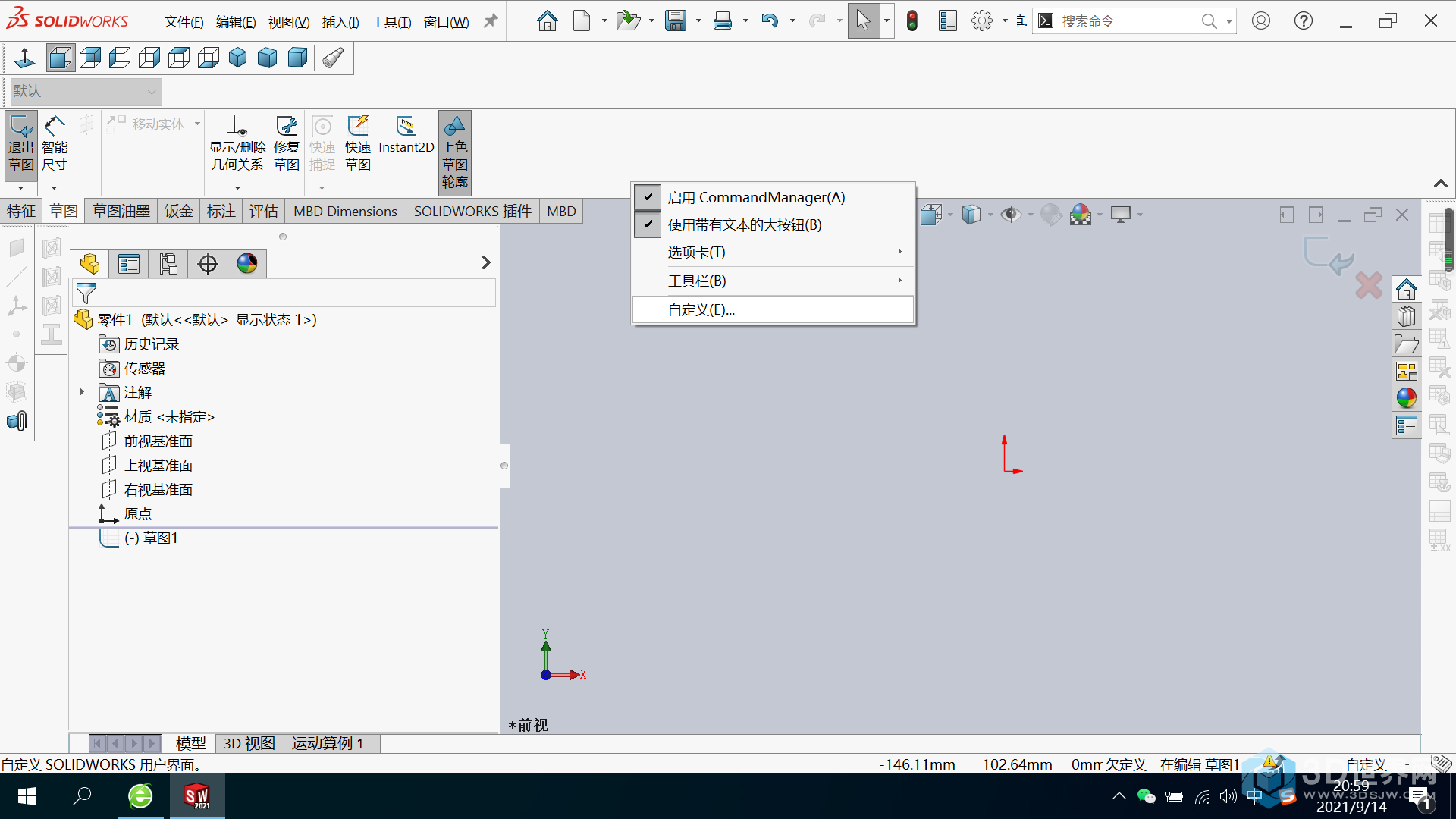Click the Undo arrow icon

point(770,20)
